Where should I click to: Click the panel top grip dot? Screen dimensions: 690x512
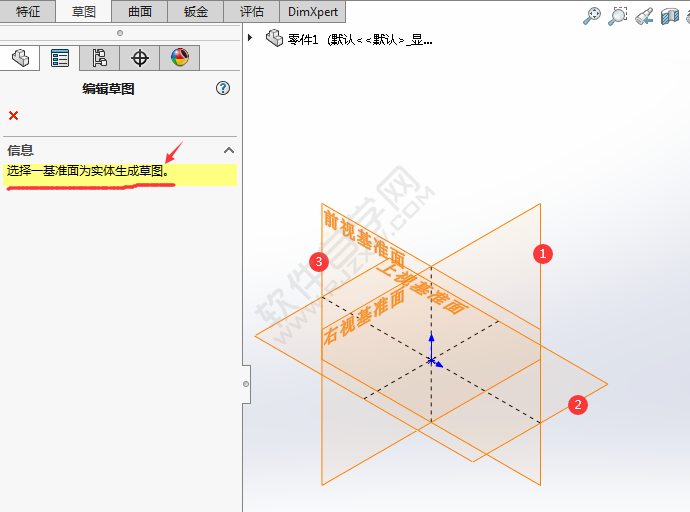coord(120,33)
